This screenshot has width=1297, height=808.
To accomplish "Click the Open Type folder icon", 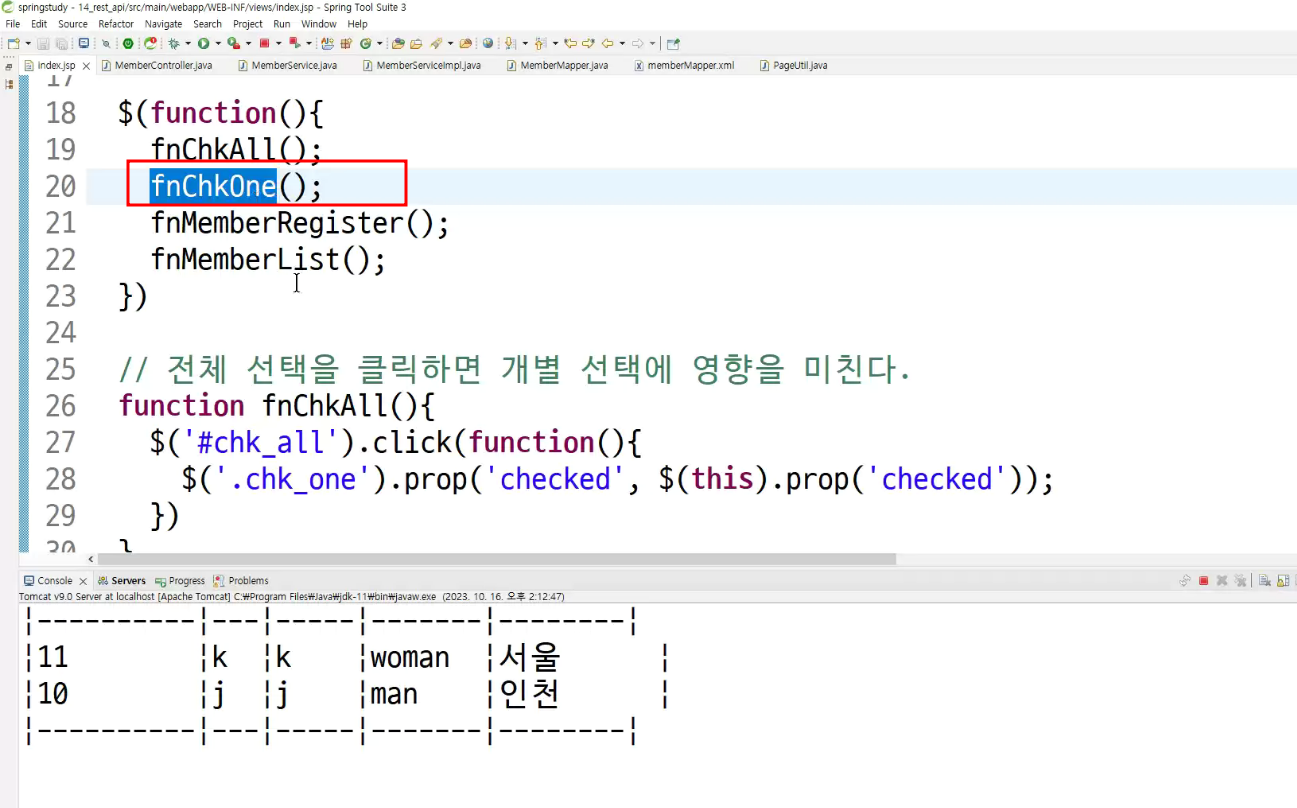I will pyautogui.click(x=398, y=44).
